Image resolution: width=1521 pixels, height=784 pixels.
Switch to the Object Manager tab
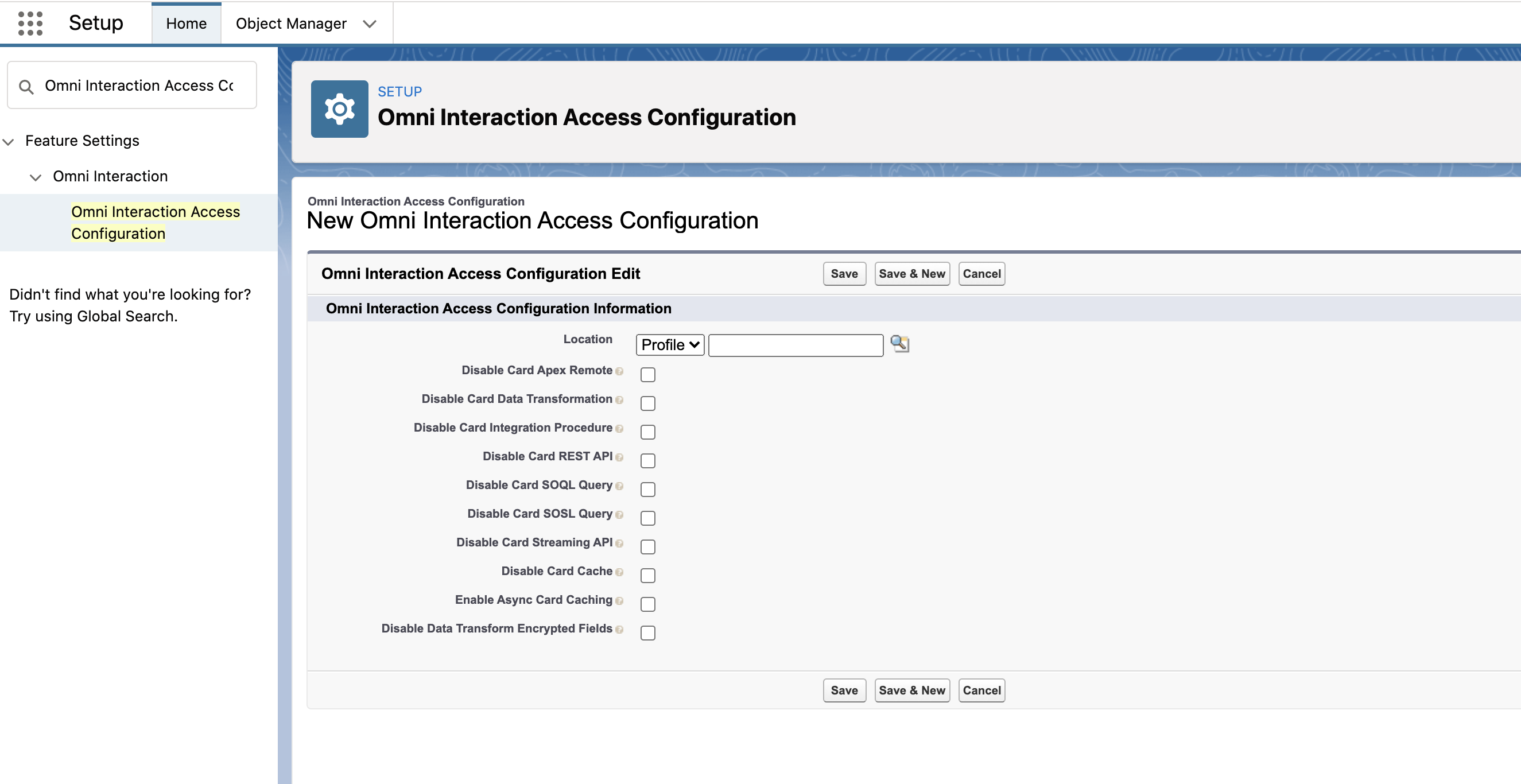[291, 24]
